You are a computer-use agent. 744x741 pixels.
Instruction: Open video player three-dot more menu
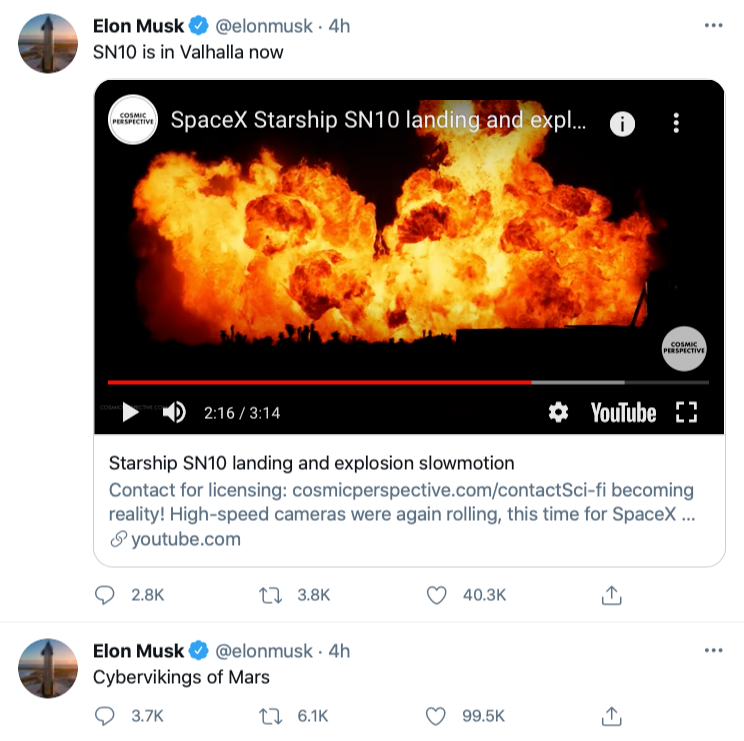[676, 123]
